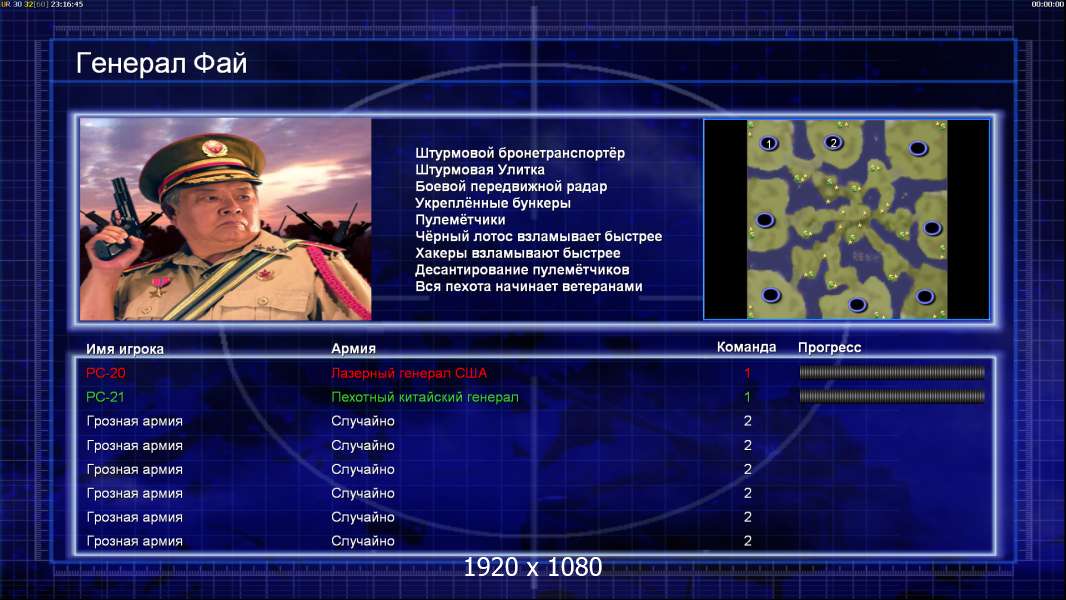Click the 00:00:00 timer overlay
Screen dimensions: 1066x600
1048,4
